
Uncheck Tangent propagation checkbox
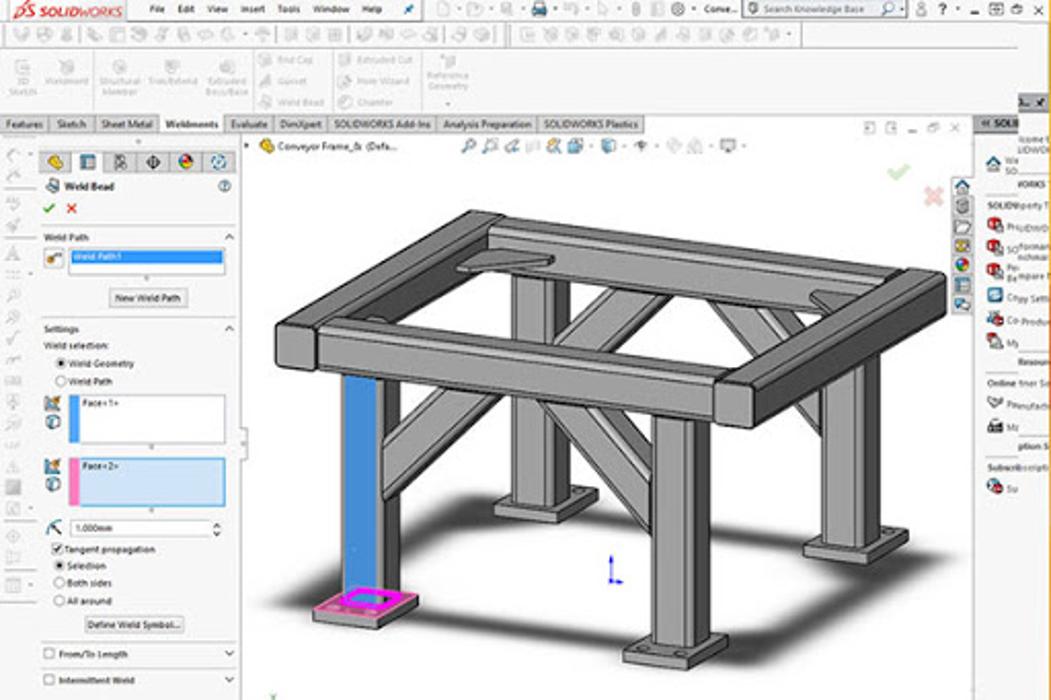[x=57, y=549]
